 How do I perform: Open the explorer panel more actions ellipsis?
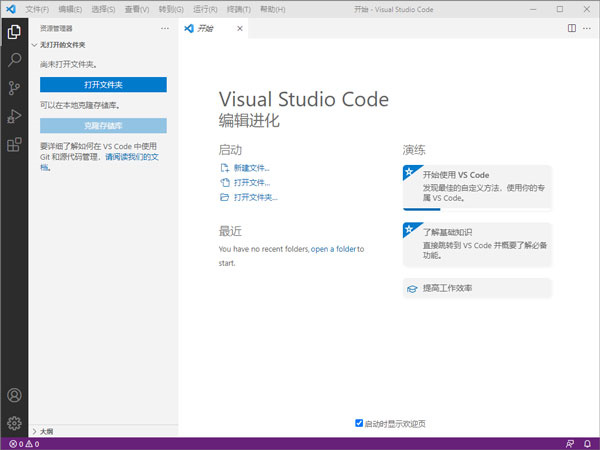coord(165,29)
